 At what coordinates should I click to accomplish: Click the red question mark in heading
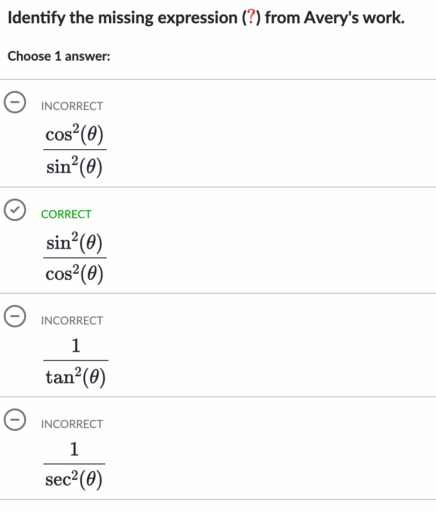pyautogui.click(x=251, y=17)
